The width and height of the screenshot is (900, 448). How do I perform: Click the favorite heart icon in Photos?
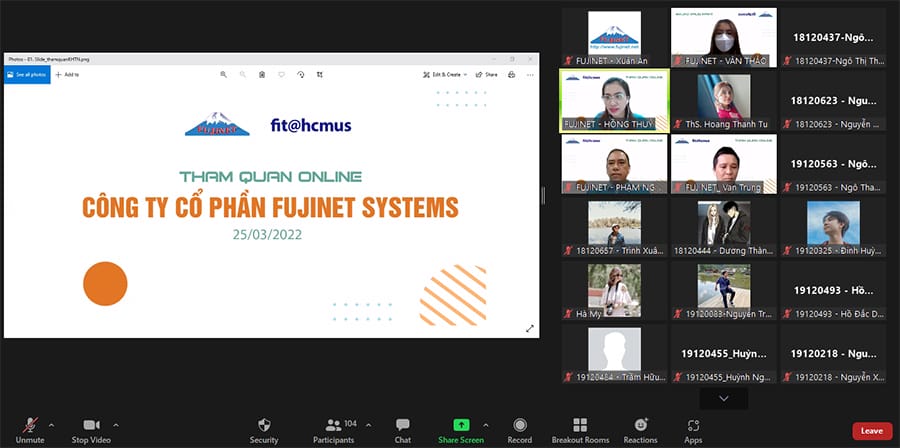[x=281, y=75]
